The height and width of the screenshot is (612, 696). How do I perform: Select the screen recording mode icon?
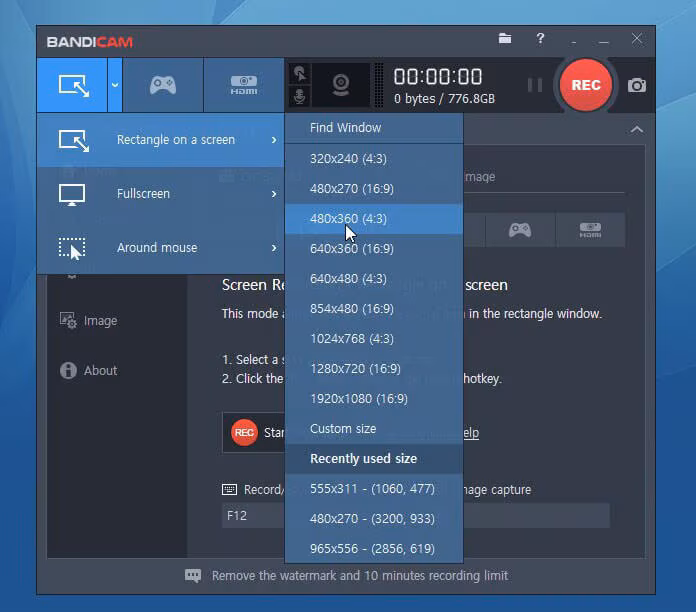(x=73, y=85)
